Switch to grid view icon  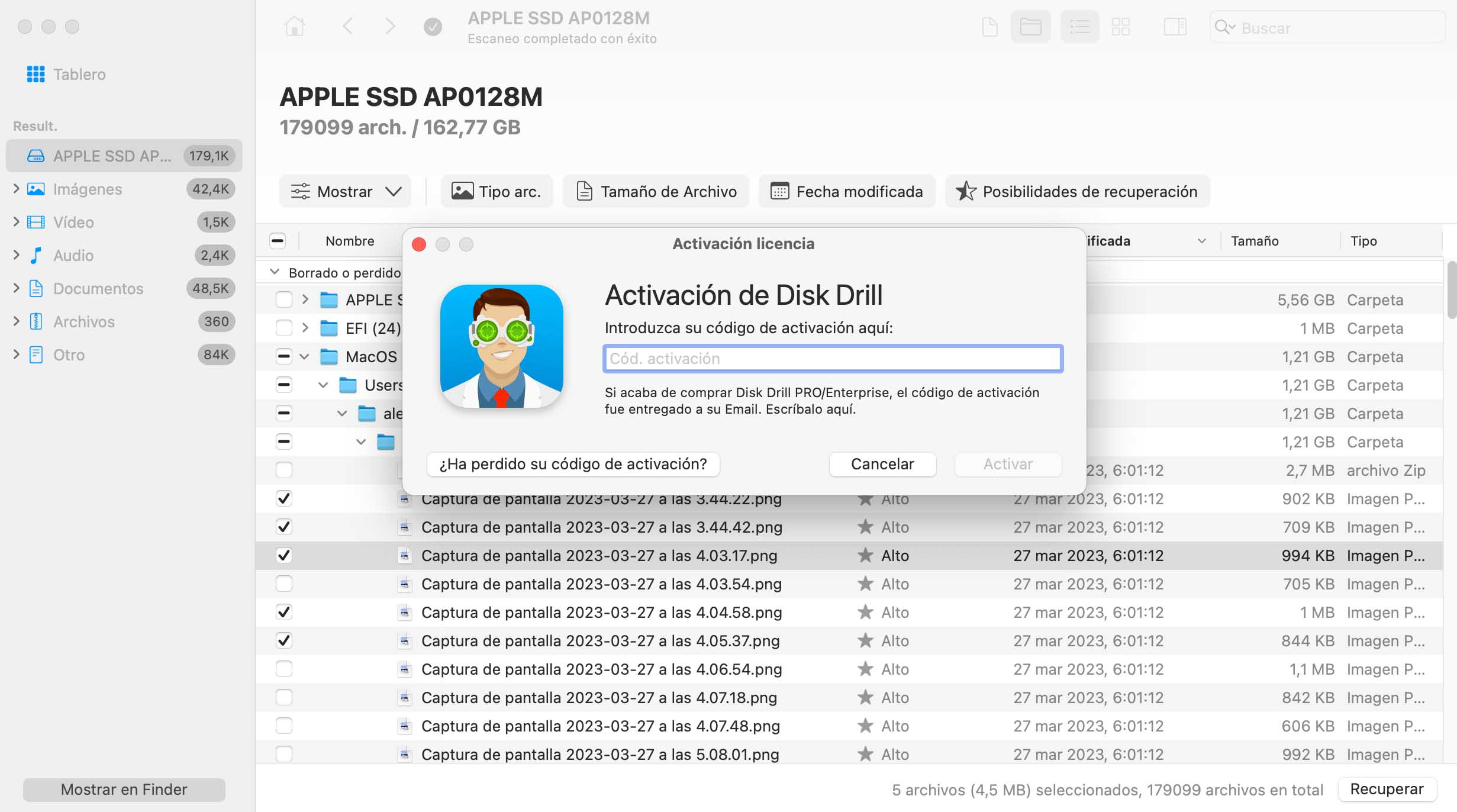(x=1121, y=27)
